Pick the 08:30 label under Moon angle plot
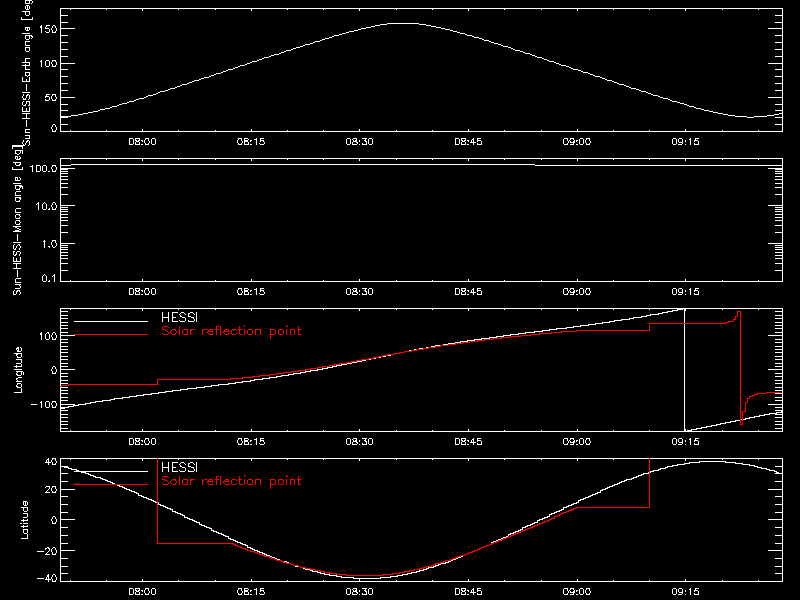This screenshot has width=800, height=600. tap(360, 291)
